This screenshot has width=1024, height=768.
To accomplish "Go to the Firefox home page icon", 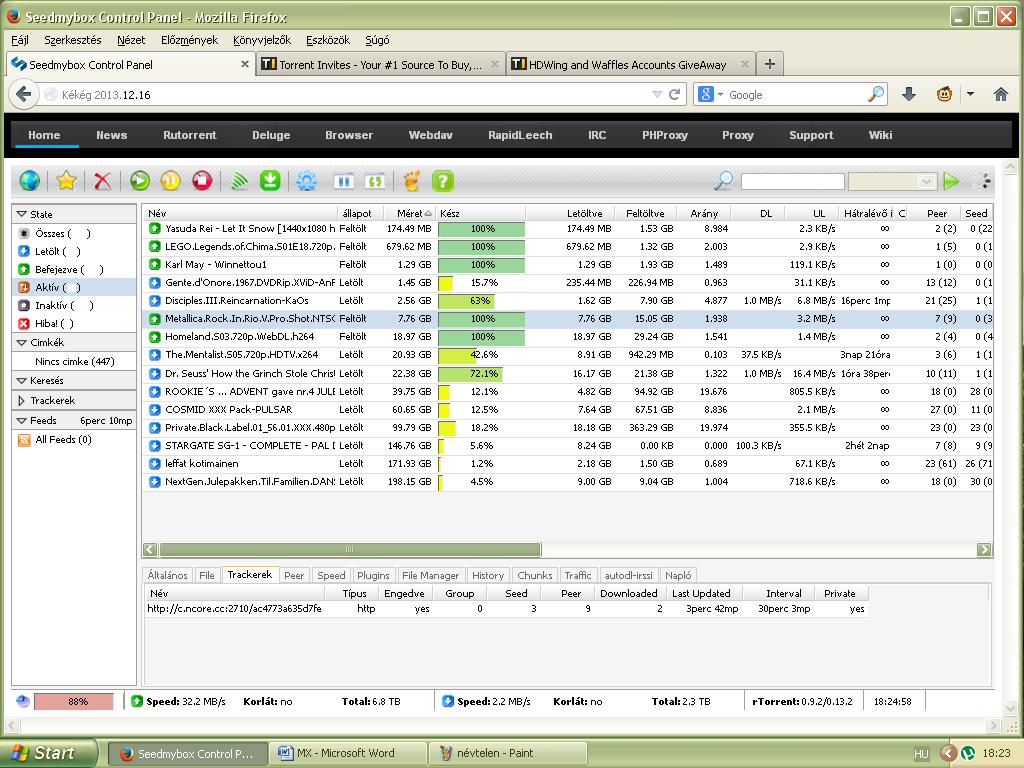I will [1000, 95].
